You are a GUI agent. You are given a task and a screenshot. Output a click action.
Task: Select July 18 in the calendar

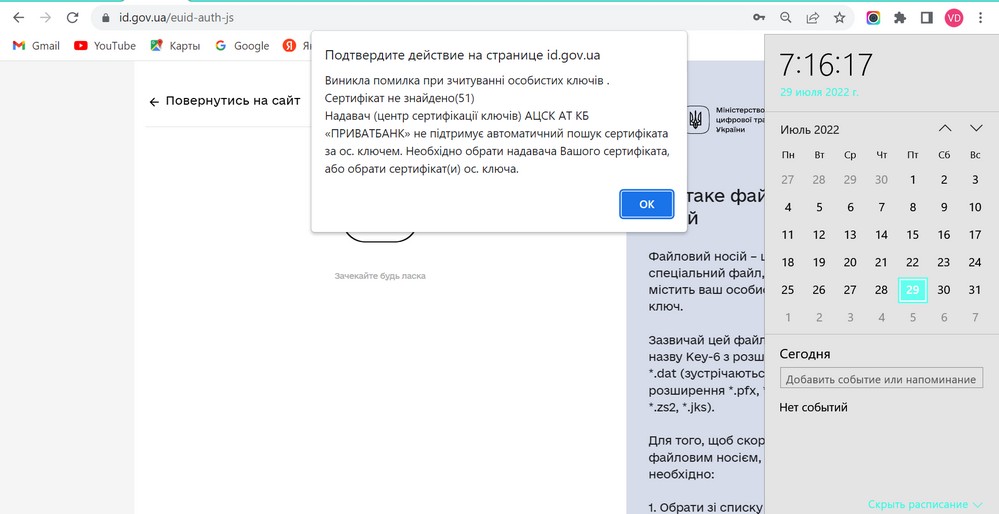point(788,262)
